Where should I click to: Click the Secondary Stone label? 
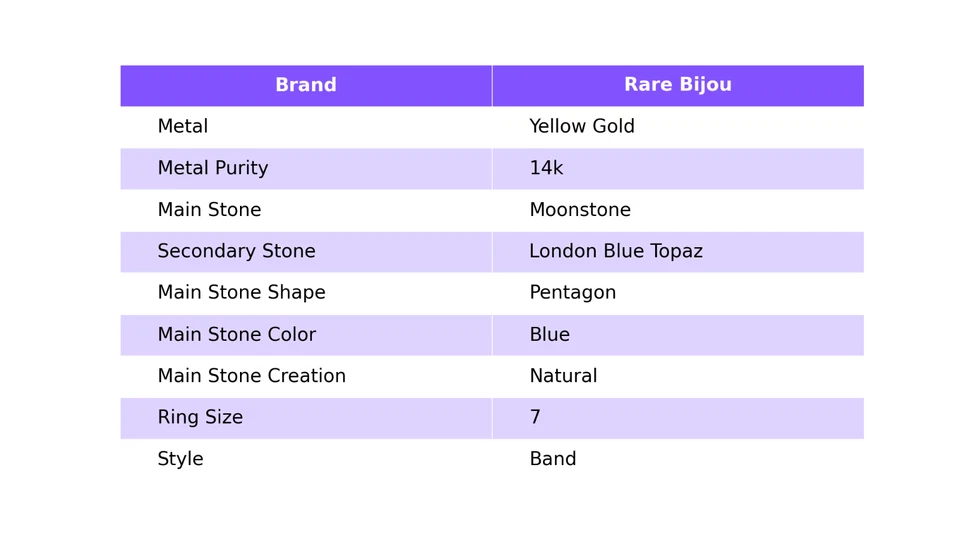[236, 251]
